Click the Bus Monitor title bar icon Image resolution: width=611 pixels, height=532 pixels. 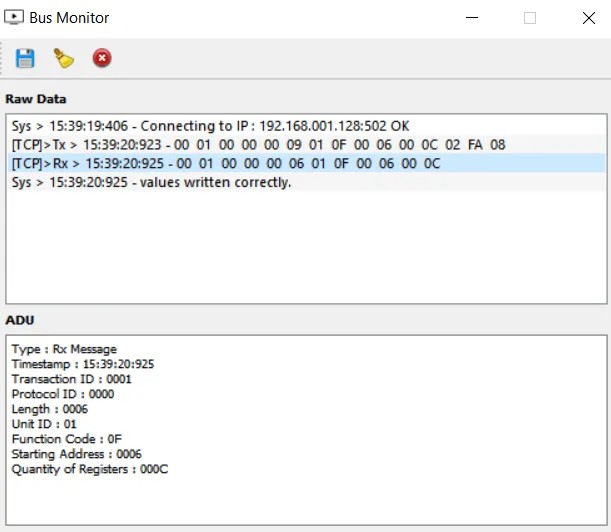point(15,18)
